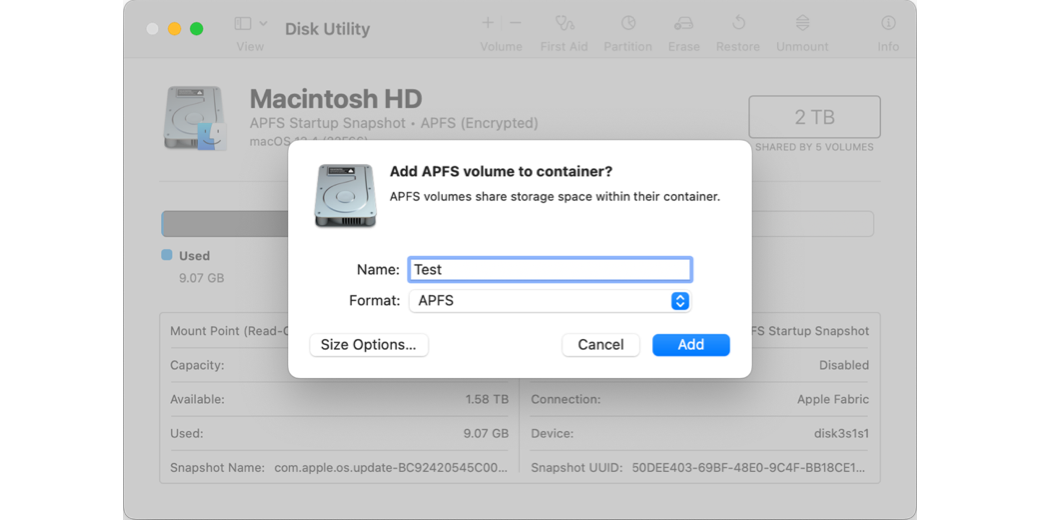Click the dialog's hard drive icon
Viewport: 1040px width, 520px height.
click(345, 196)
